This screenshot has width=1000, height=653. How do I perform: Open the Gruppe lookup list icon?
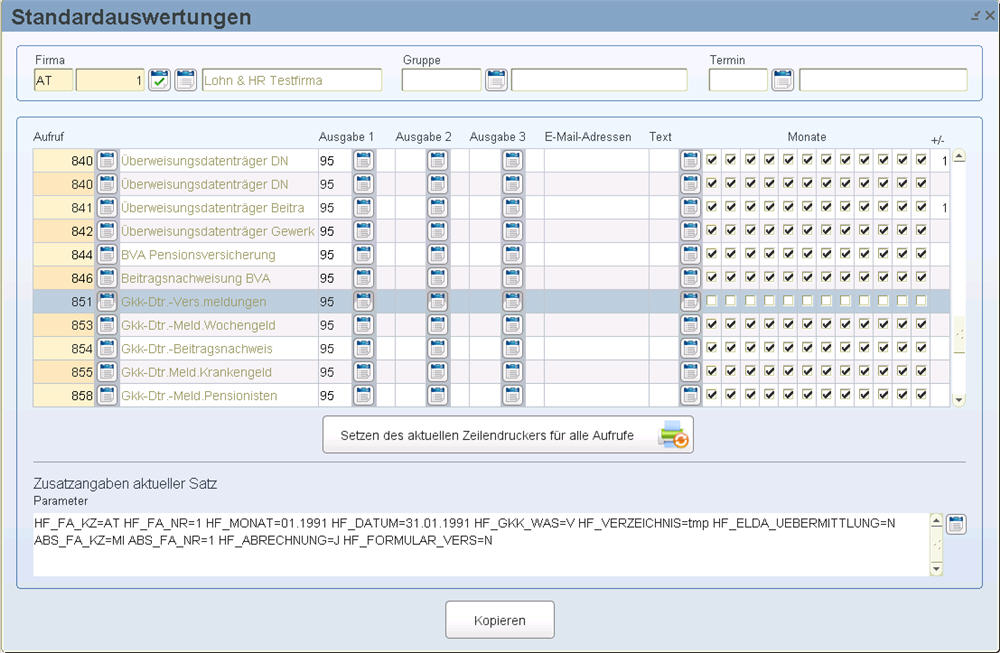(x=496, y=80)
